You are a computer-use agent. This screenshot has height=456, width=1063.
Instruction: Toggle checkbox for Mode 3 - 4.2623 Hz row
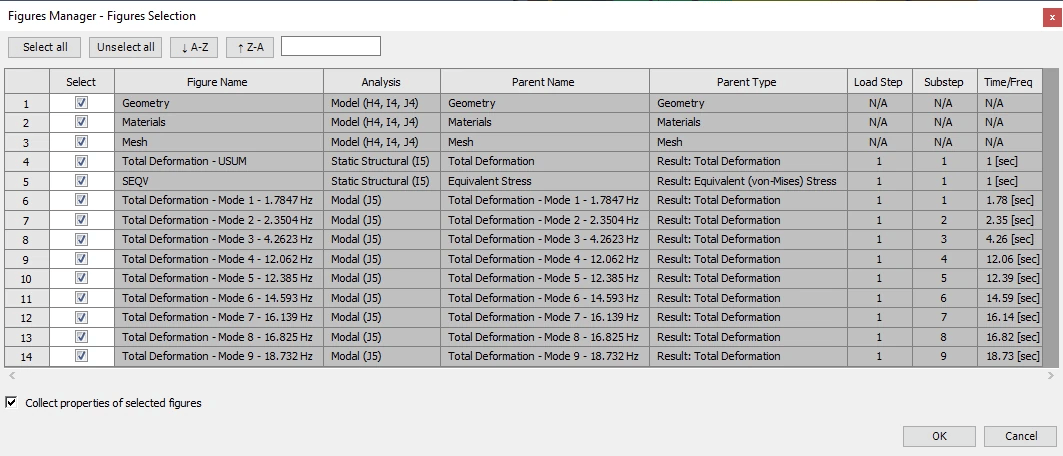(x=81, y=239)
